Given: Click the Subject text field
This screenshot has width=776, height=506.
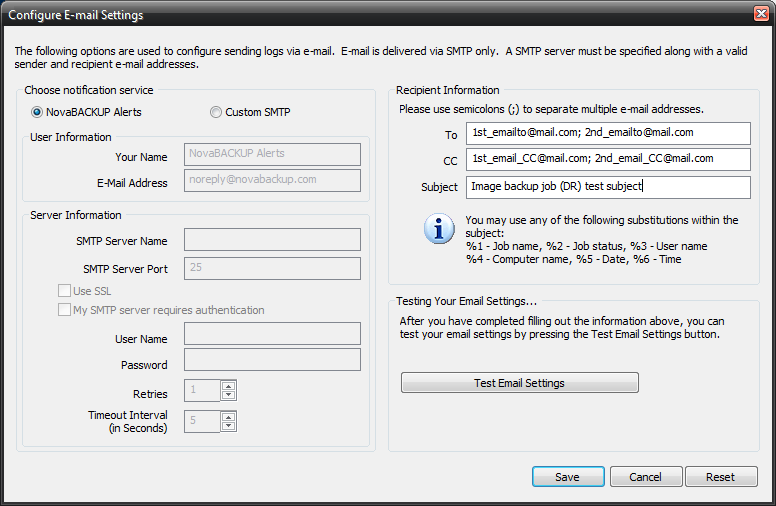Looking at the screenshot, I should pos(608,187).
